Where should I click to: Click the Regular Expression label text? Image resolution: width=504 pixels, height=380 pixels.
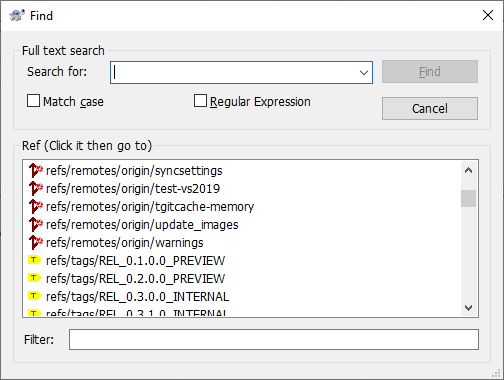pyautogui.click(x=260, y=102)
